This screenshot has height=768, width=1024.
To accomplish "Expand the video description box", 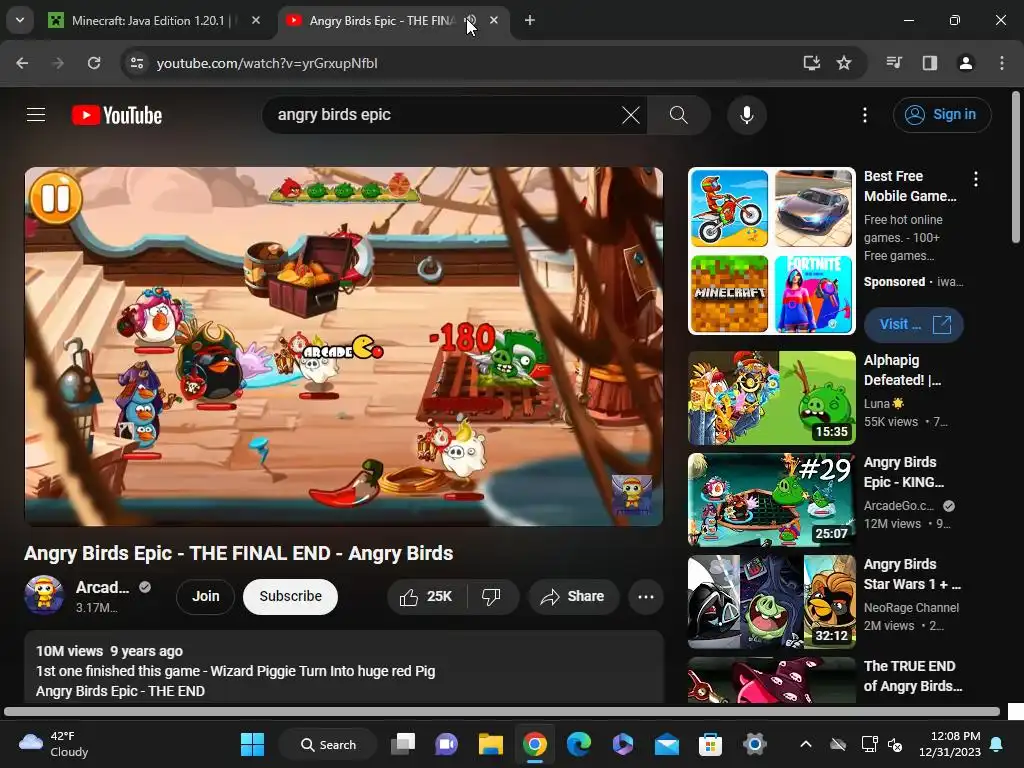I will pyautogui.click(x=344, y=667).
